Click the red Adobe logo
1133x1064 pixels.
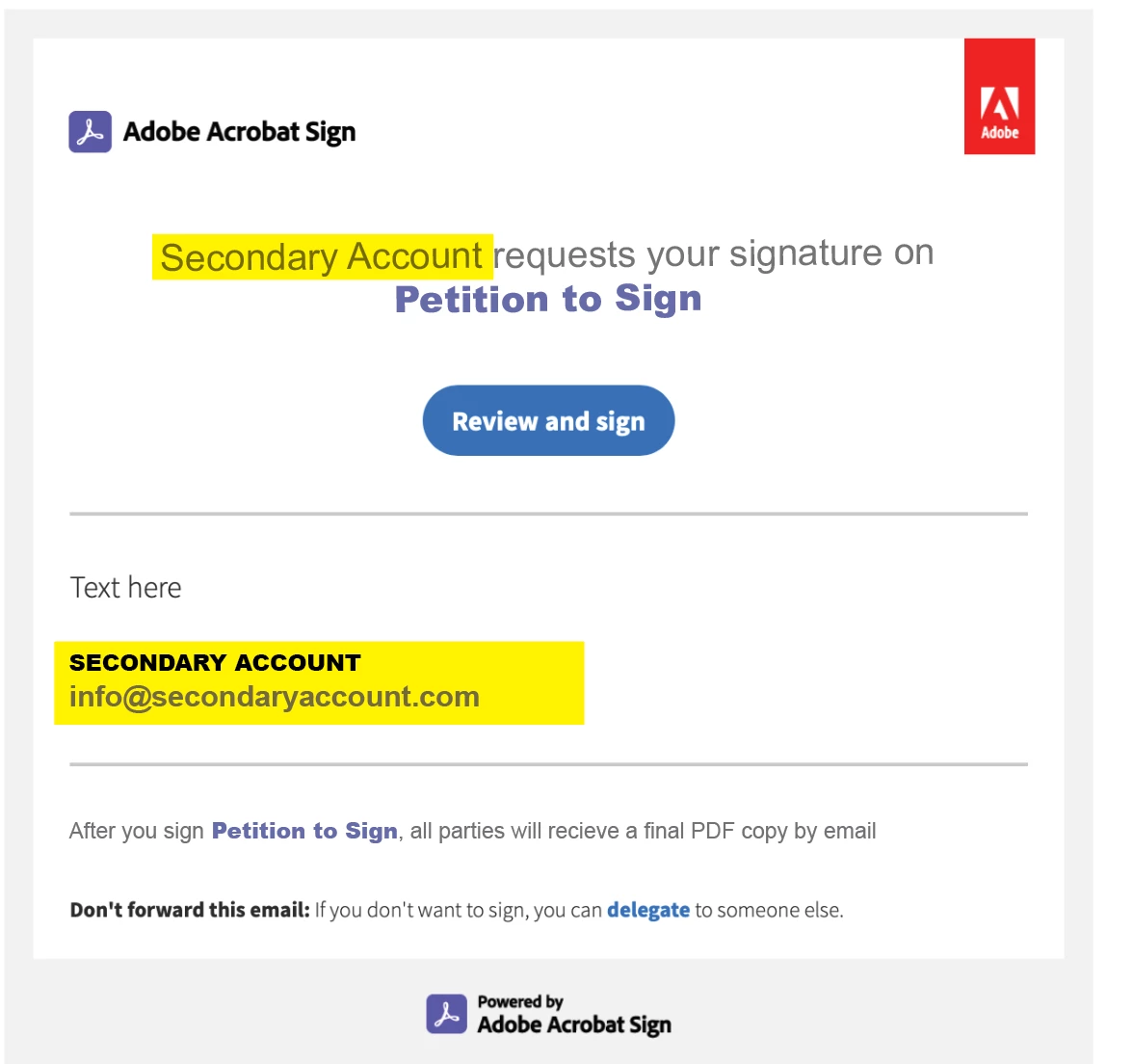(x=999, y=96)
